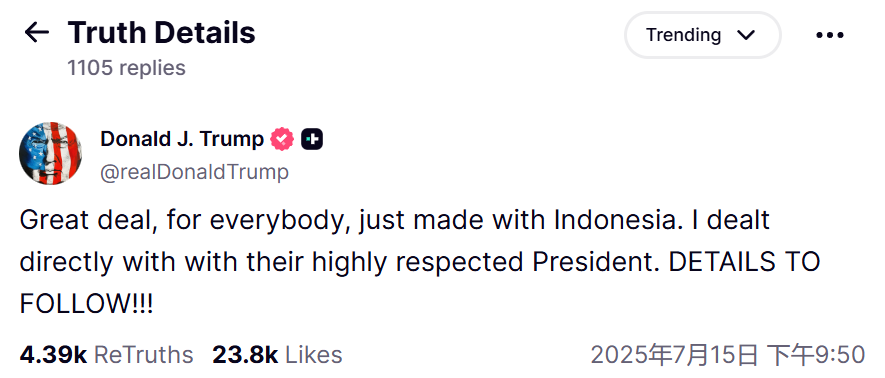Click the post time 下午9:50
The height and width of the screenshot is (378, 885).
pos(816,355)
